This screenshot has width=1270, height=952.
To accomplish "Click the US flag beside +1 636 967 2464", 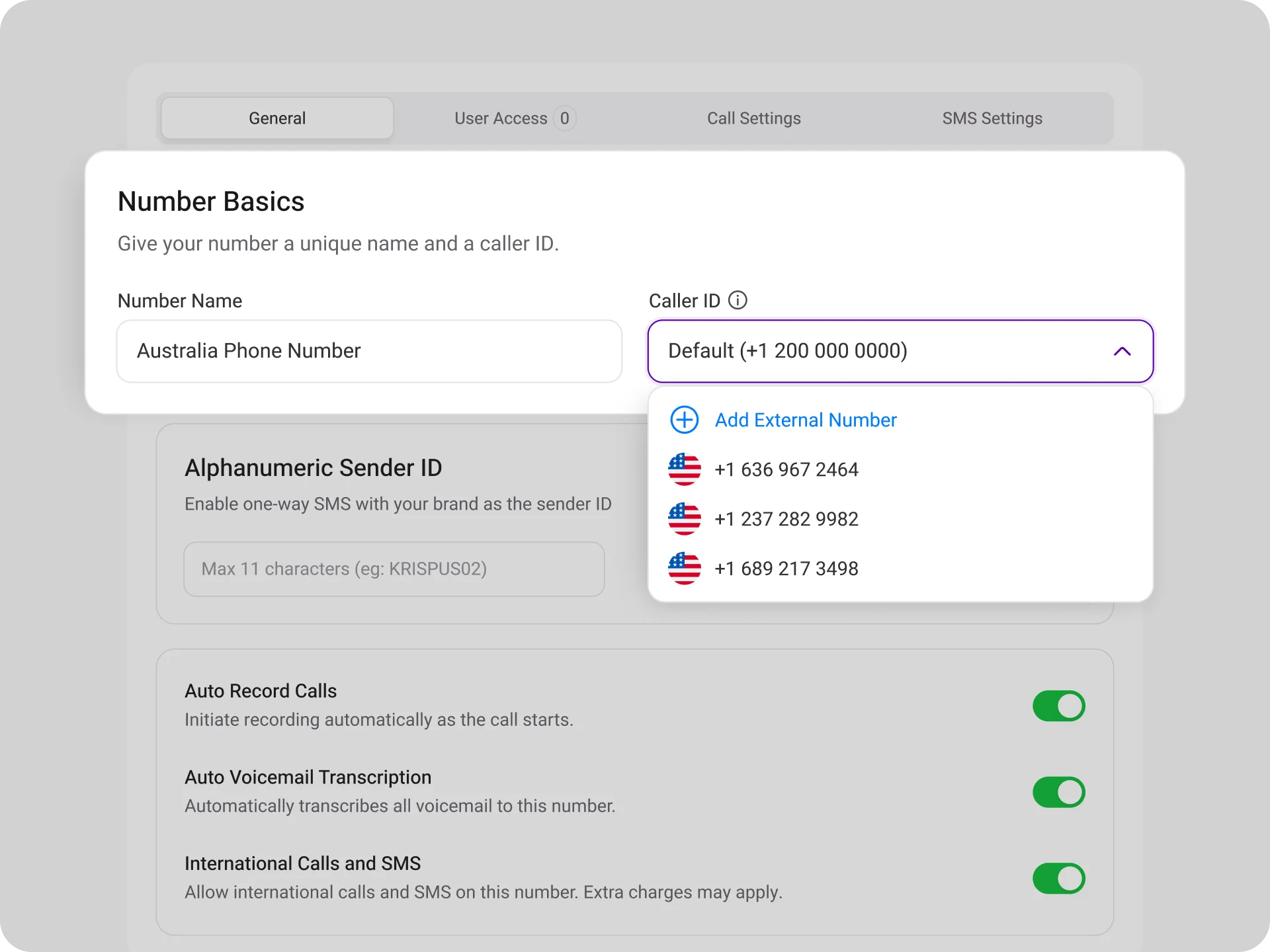I will coord(684,469).
